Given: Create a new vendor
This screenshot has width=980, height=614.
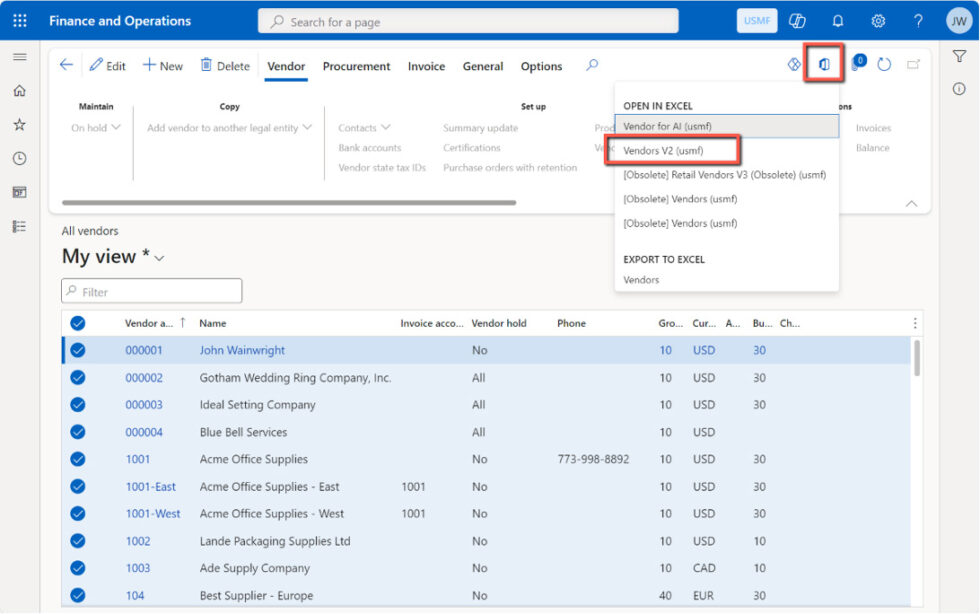Looking at the screenshot, I should (x=163, y=64).
